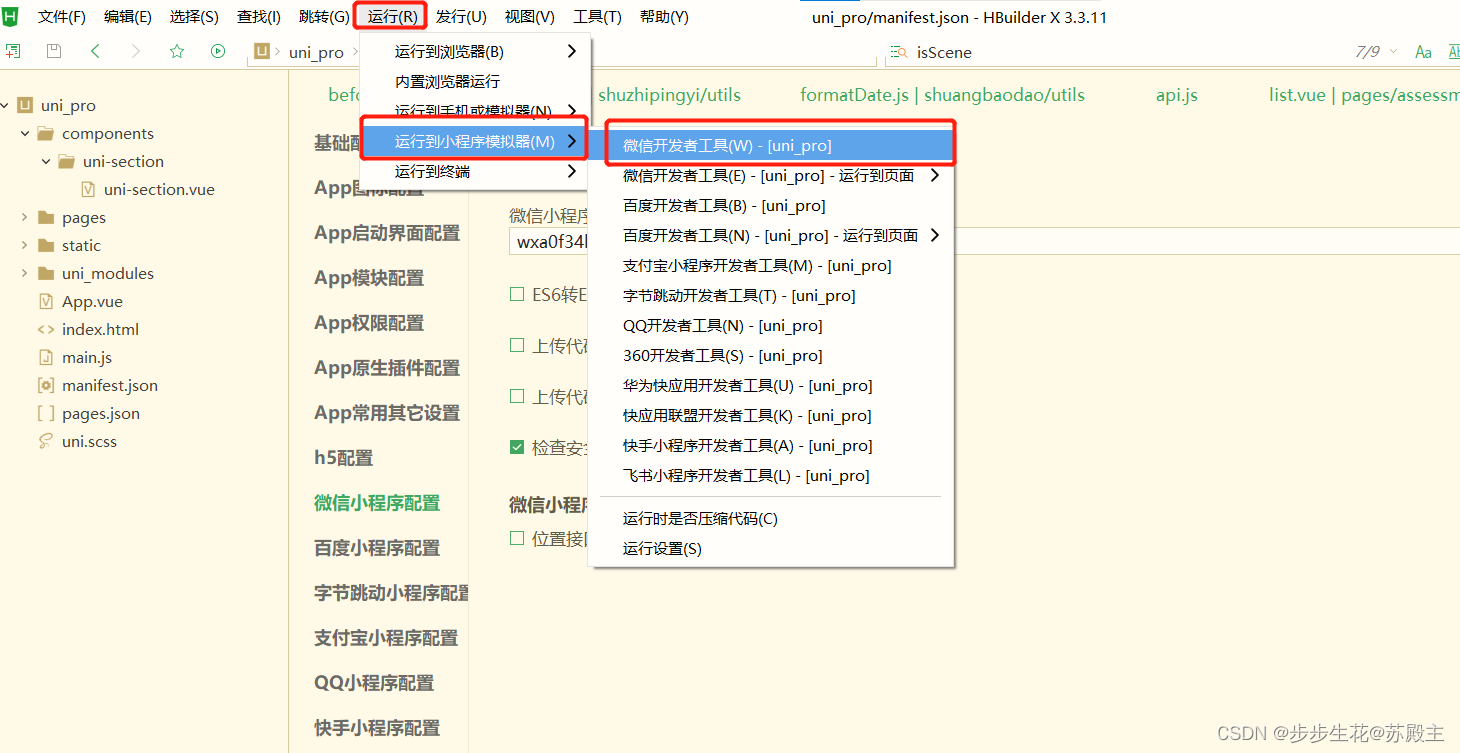Choose 飞书小程序开发者工具(L) entry

[x=771, y=475]
